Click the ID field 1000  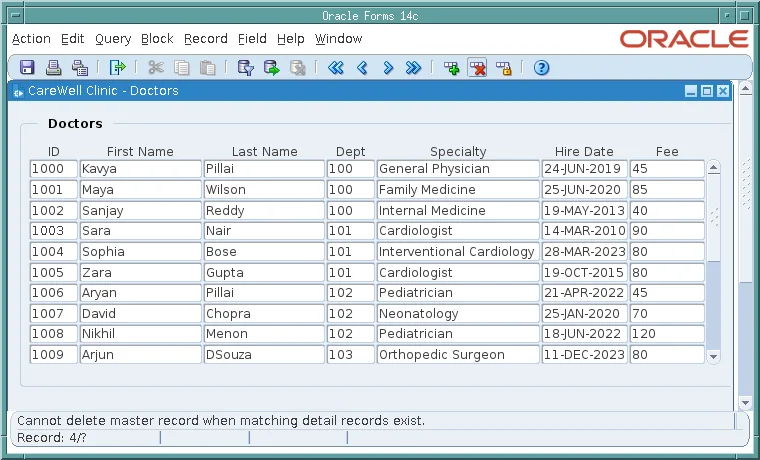[53, 169]
